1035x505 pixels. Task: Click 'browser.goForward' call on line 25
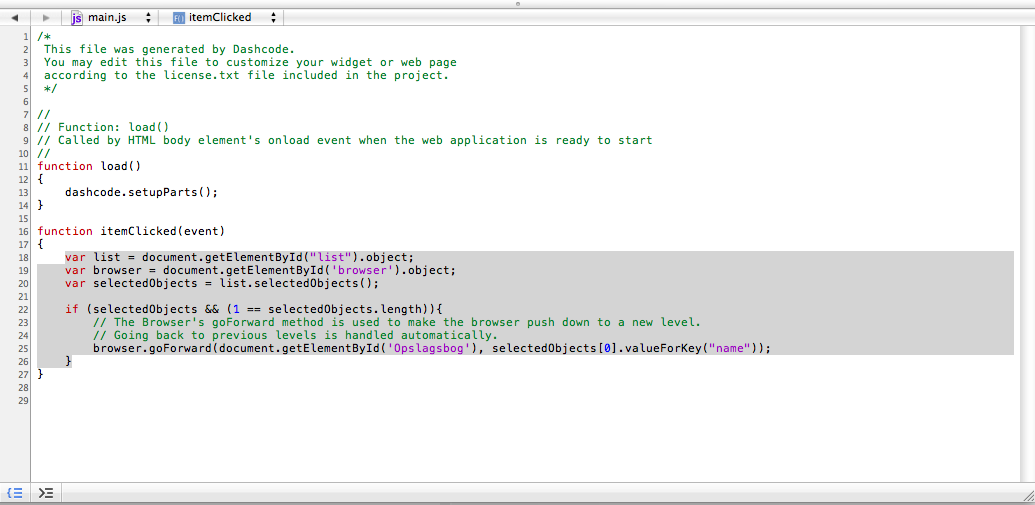pos(152,349)
